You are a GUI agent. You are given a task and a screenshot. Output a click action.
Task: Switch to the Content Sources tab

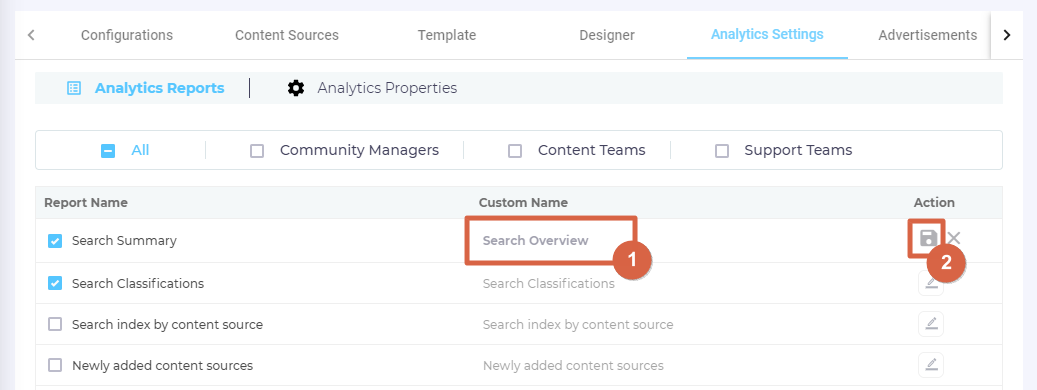pyautogui.click(x=287, y=35)
